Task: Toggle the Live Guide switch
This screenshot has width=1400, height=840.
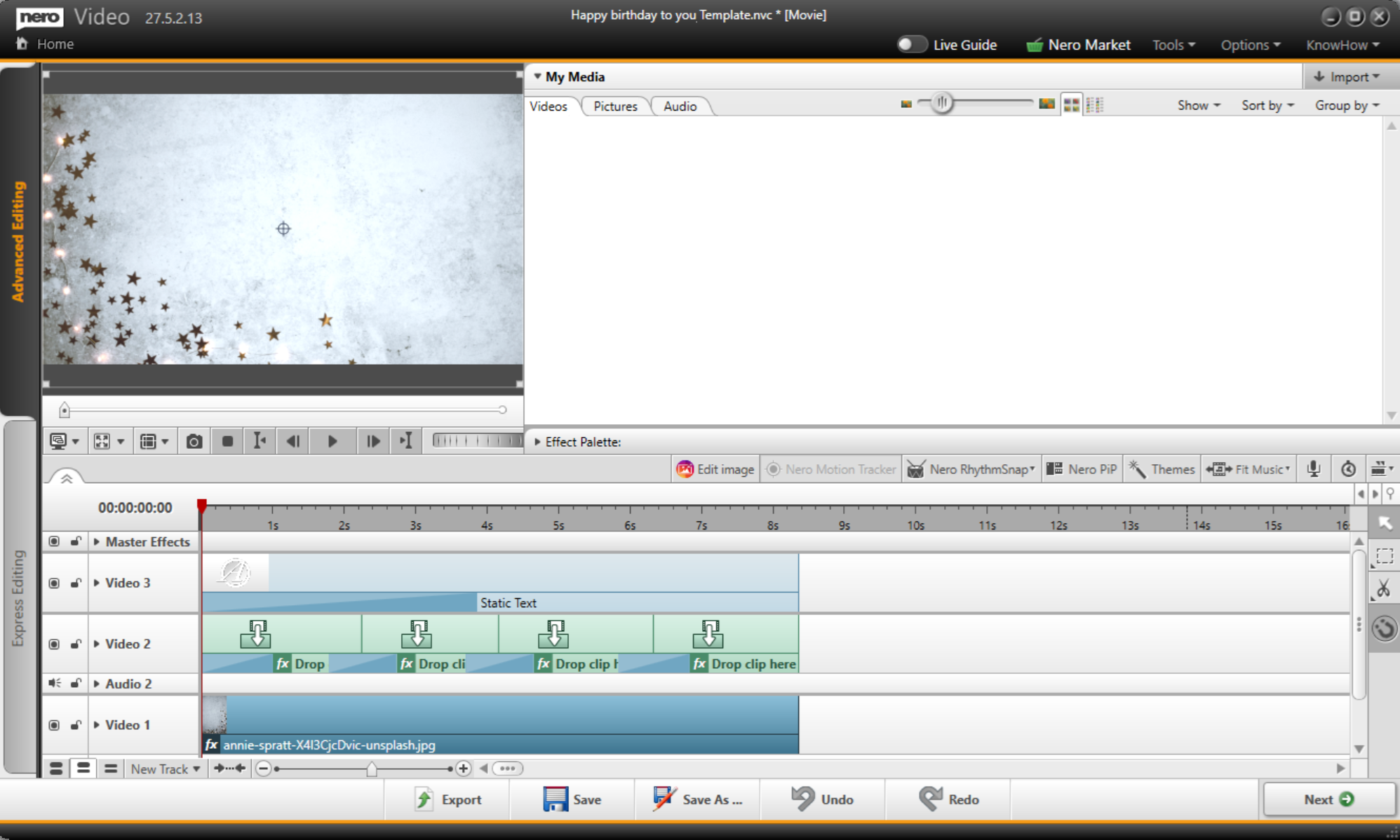Action: pos(911,44)
